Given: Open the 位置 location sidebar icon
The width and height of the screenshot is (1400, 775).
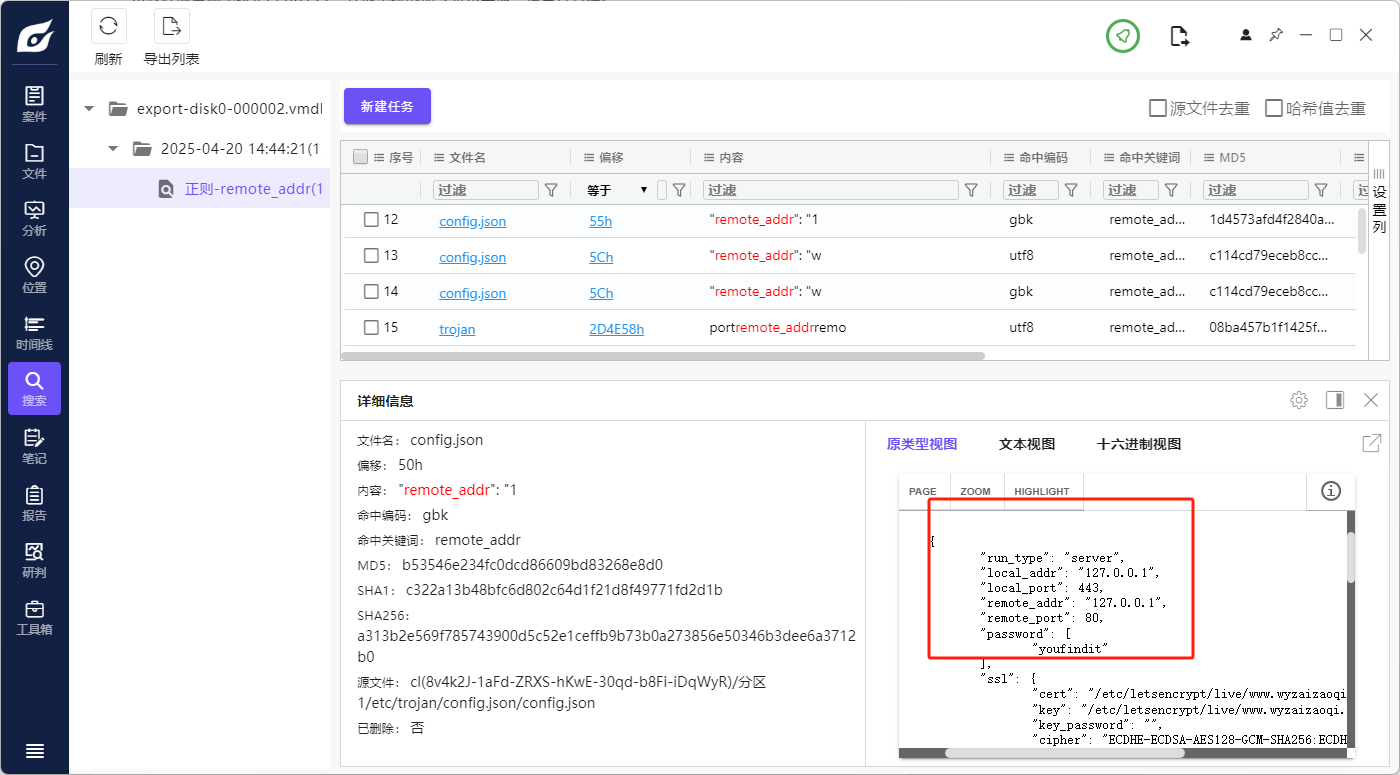Looking at the screenshot, I should coord(34,274).
